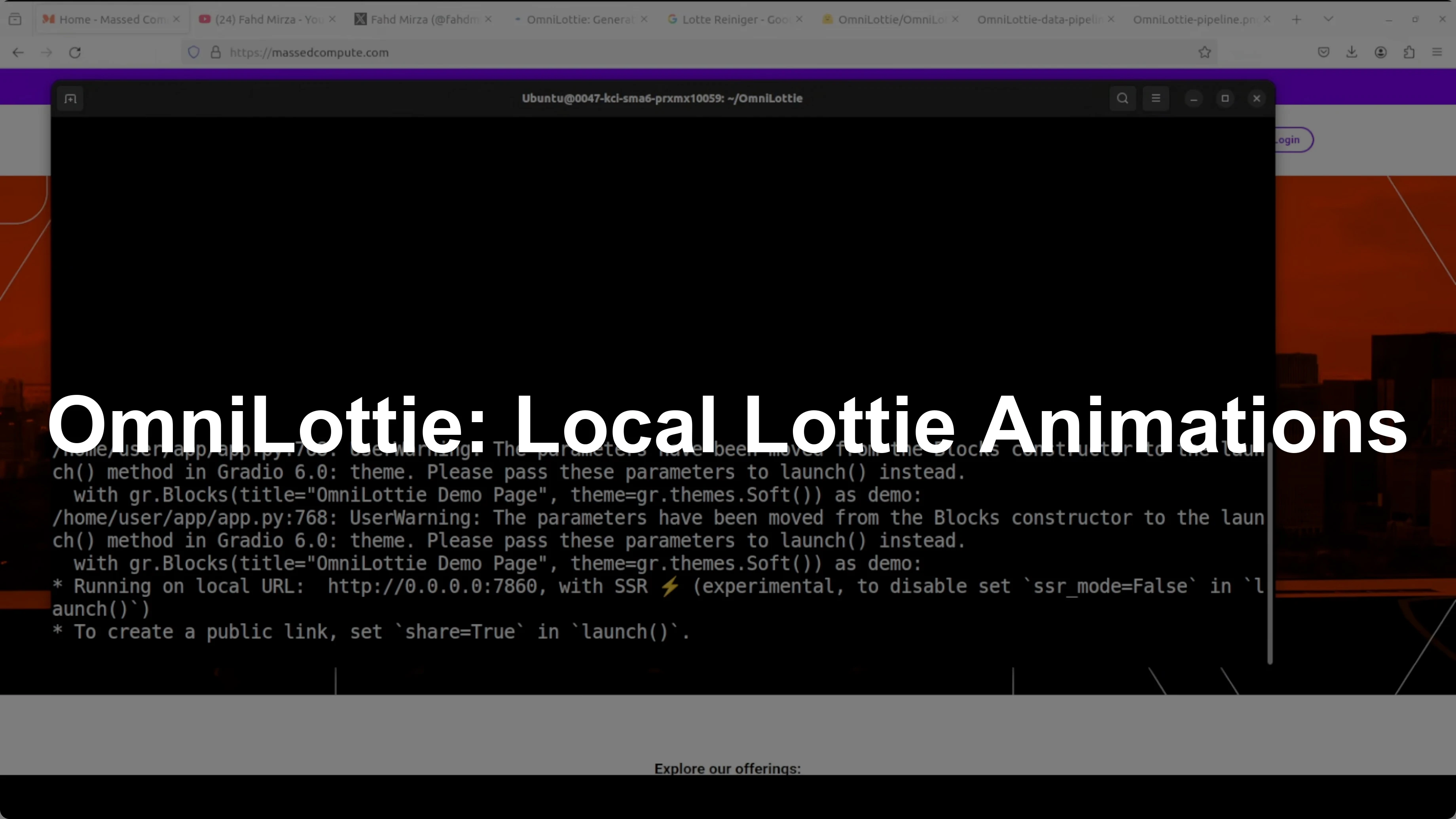Click the back navigation arrow
This screenshot has height=819, width=1456.
[x=18, y=52]
